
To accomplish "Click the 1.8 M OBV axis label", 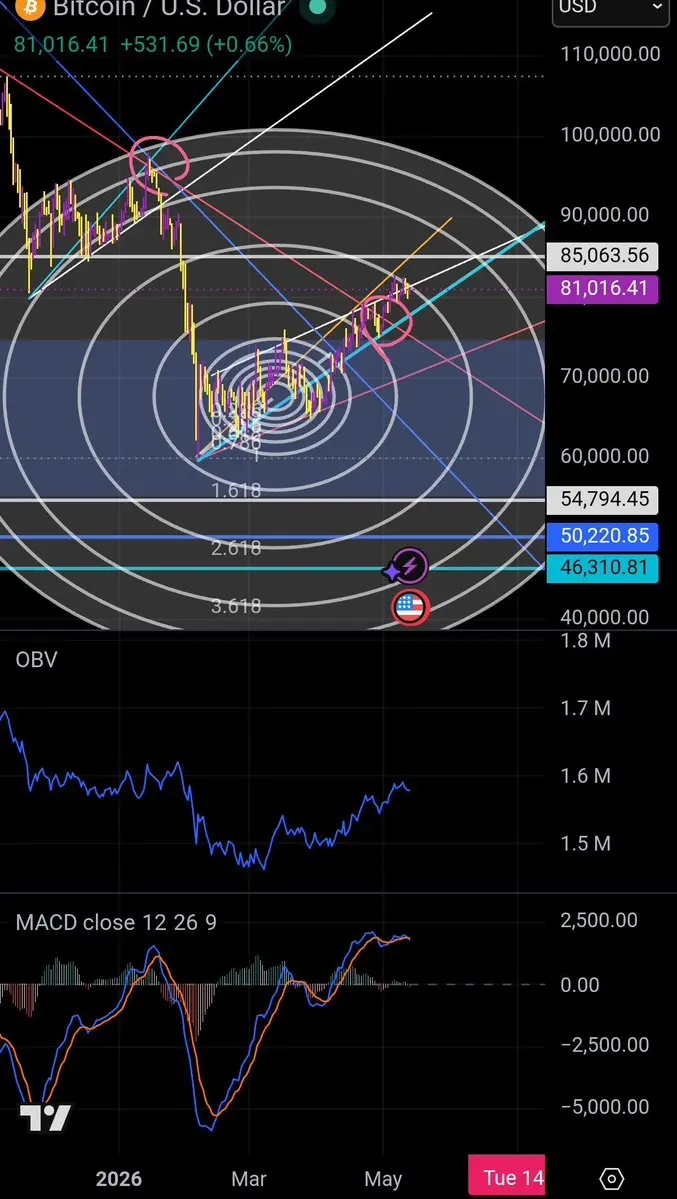I will point(586,641).
